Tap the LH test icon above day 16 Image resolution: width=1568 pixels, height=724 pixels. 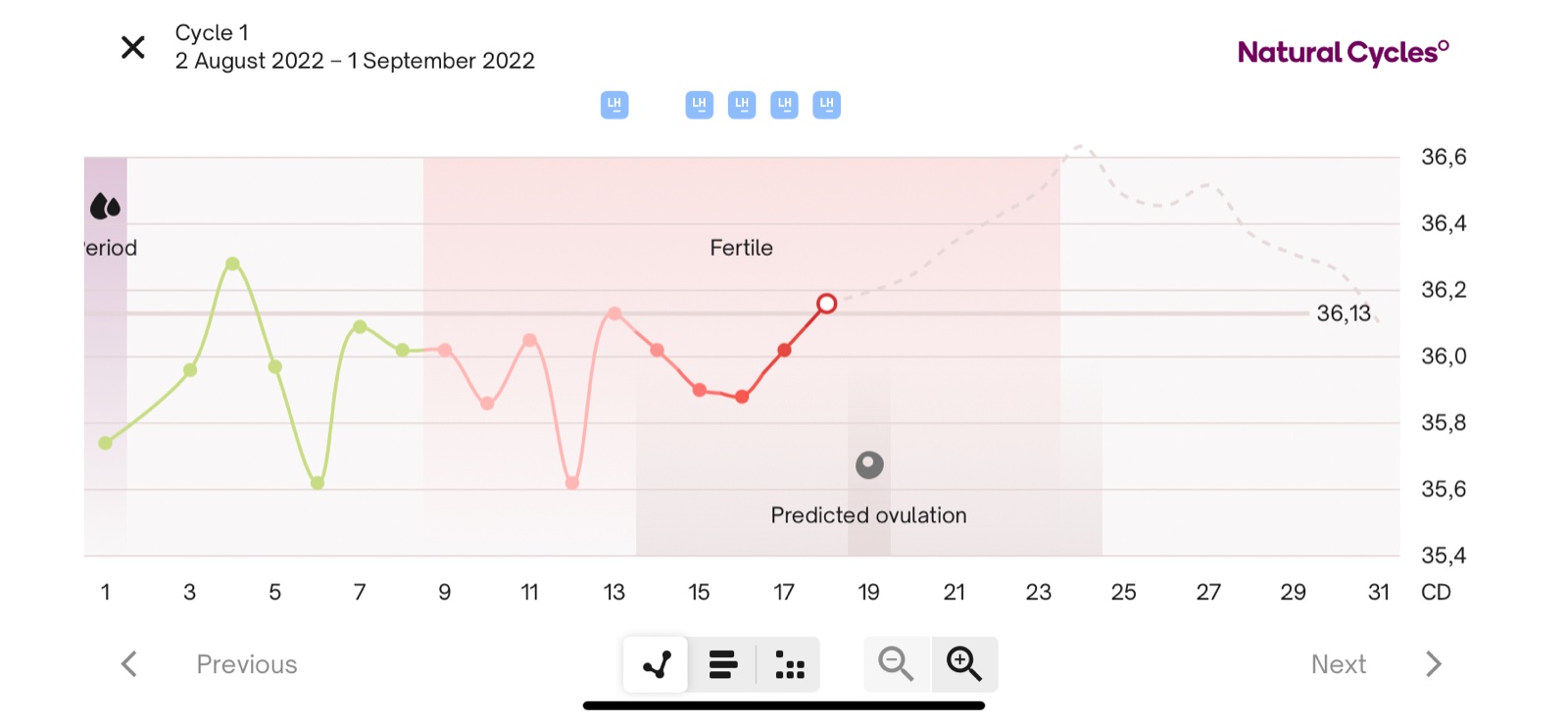pos(742,105)
